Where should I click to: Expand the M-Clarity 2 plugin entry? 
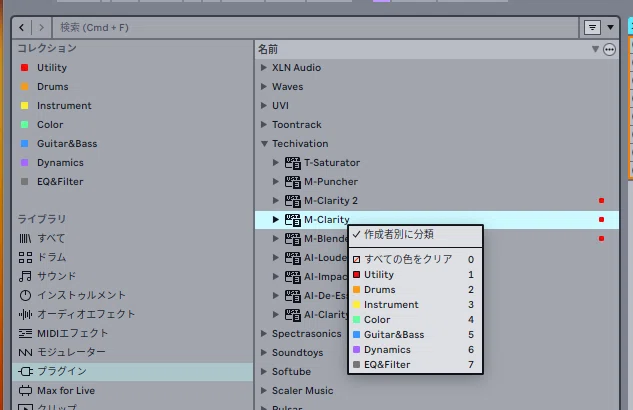tap(276, 200)
